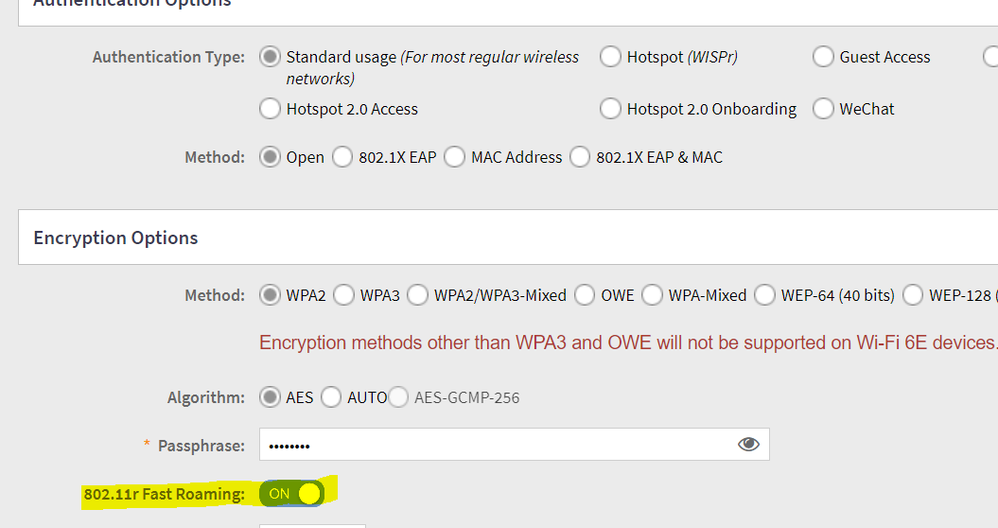Select 802.1X EAP authentication method

(x=343, y=157)
